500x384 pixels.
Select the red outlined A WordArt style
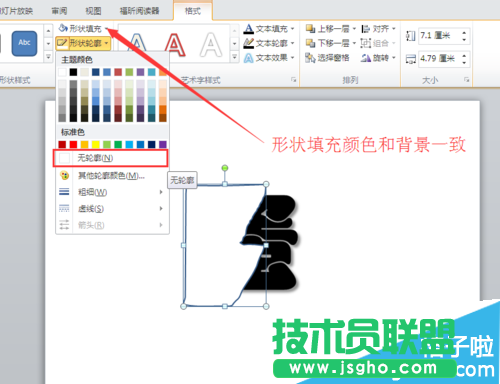click(x=175, y=44)
